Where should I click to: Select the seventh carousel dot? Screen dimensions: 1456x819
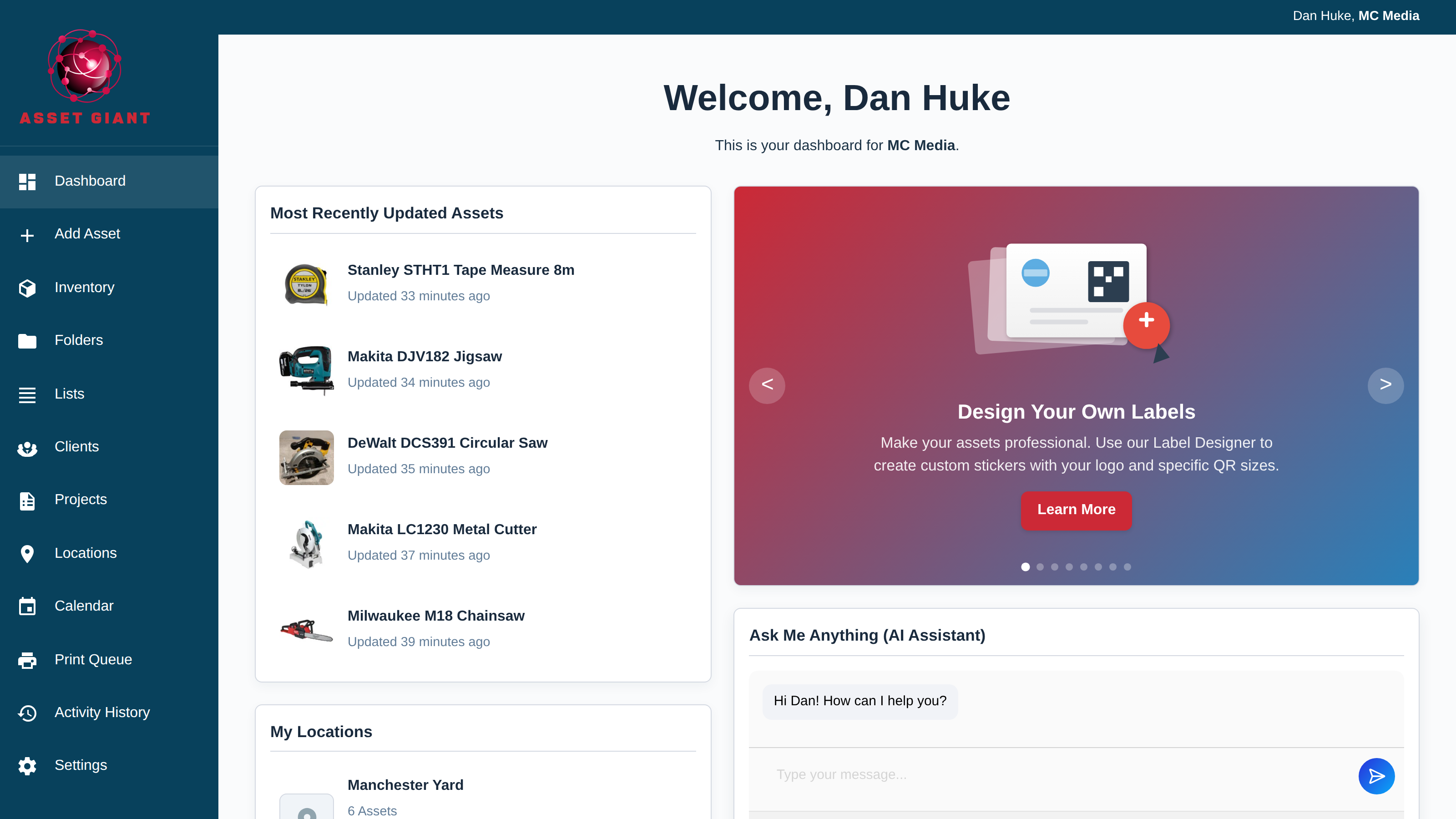(1113, 567)
